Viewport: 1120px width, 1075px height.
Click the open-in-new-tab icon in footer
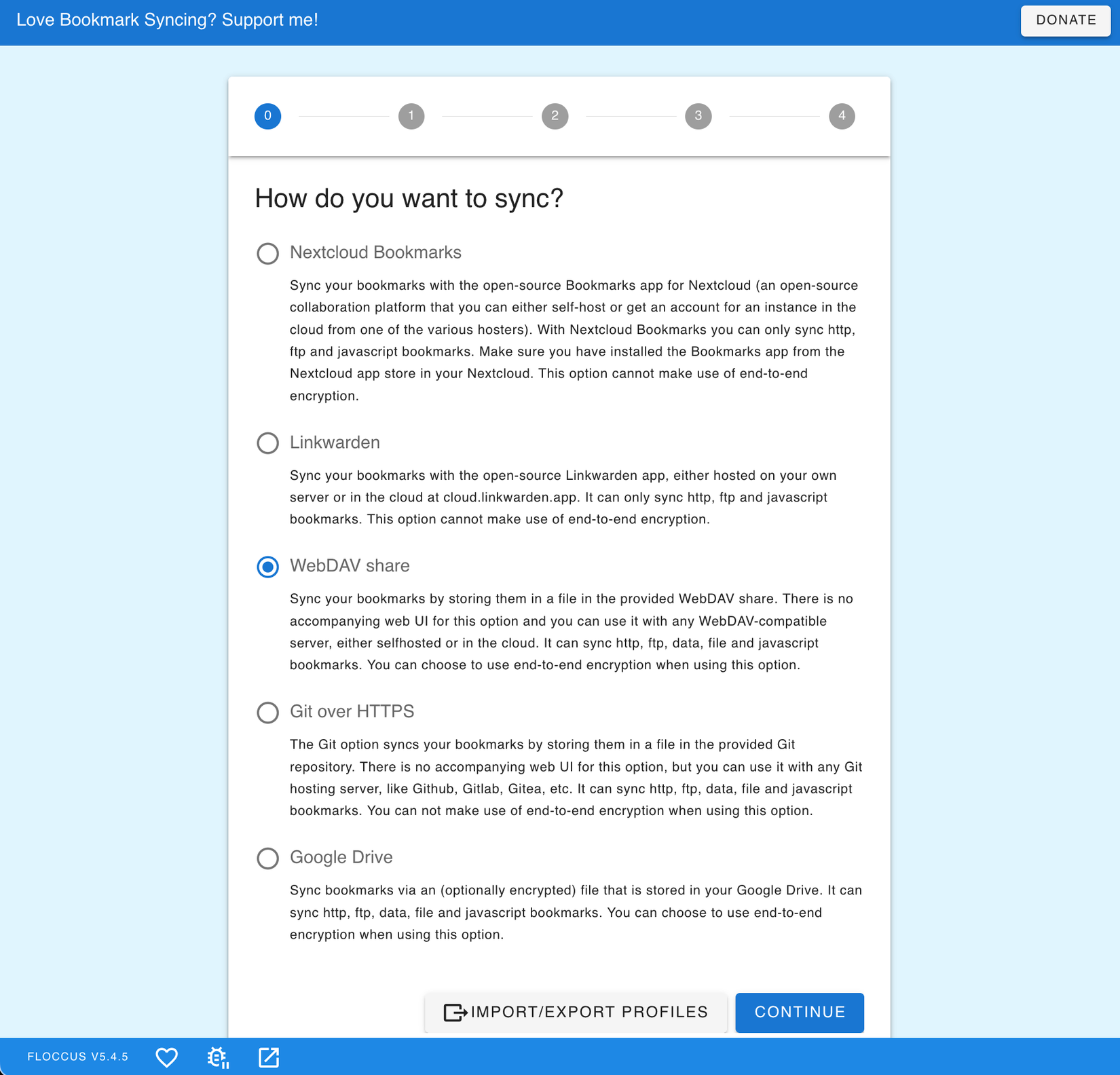click(269, 1057)
